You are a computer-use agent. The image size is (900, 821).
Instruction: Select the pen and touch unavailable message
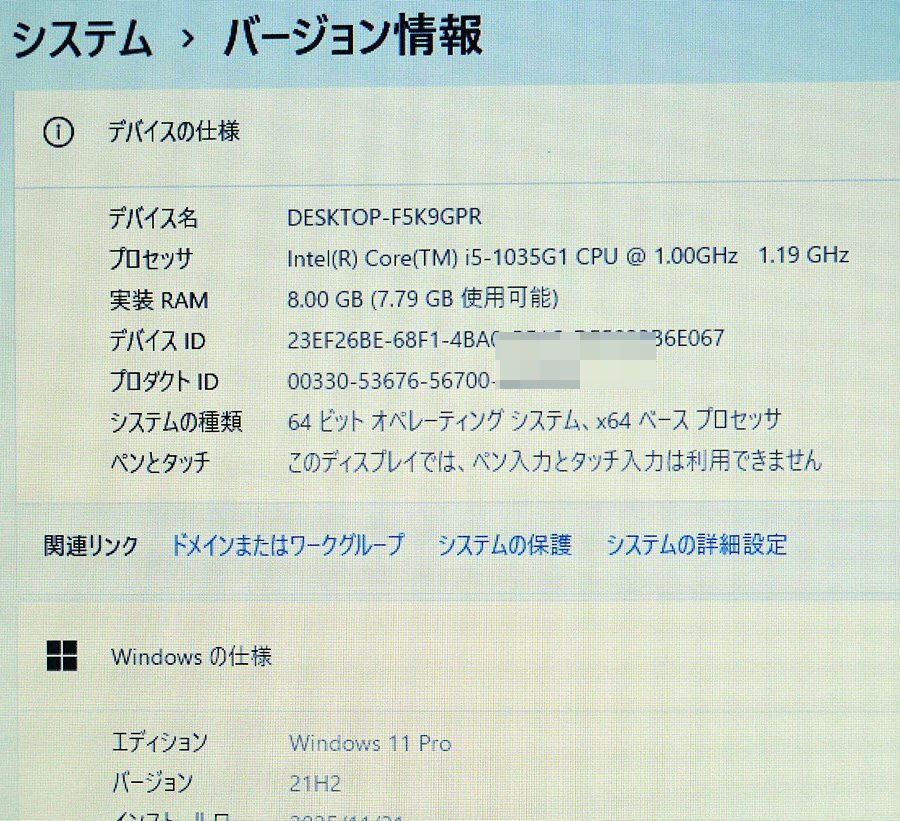coord(554,460)
